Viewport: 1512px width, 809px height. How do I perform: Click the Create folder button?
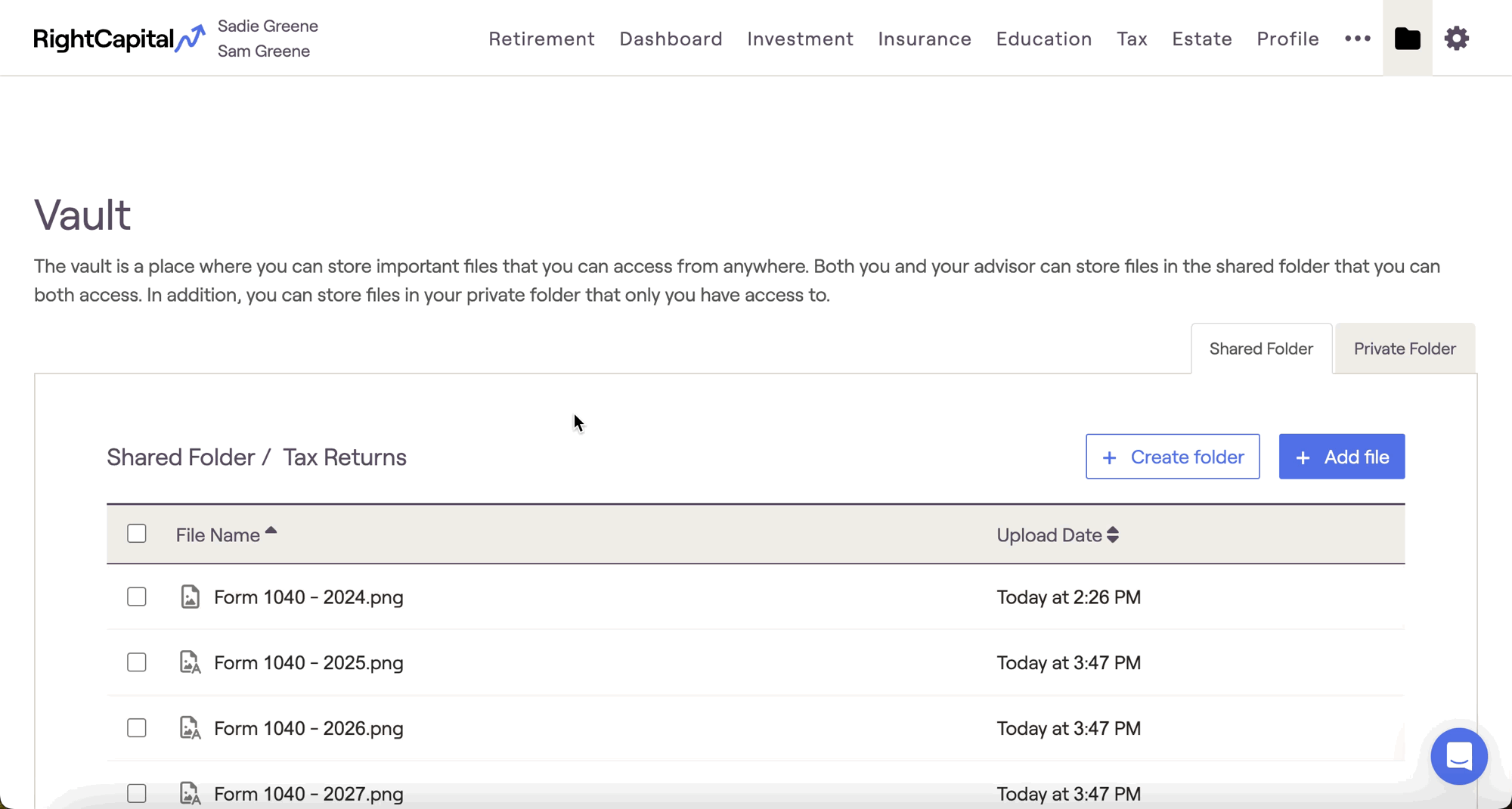[1173, 457]
